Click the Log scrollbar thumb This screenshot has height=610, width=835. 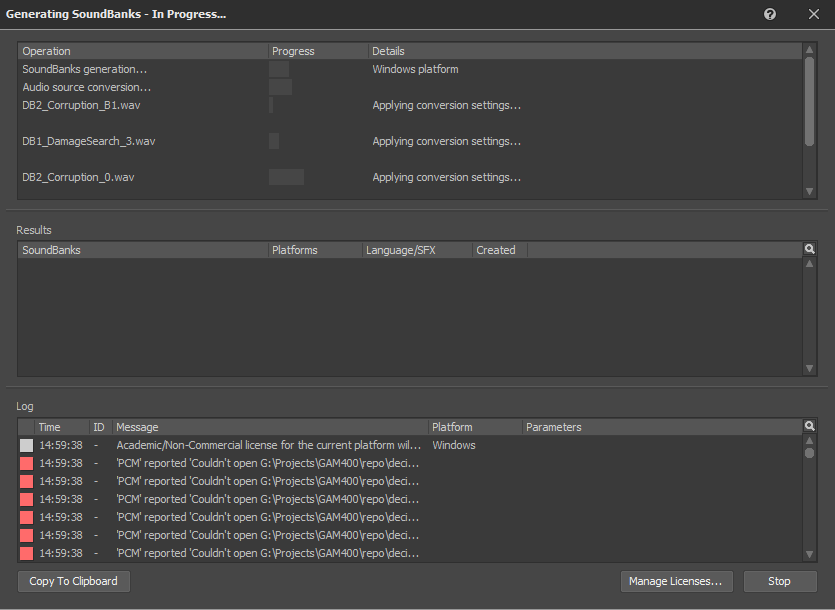[809, 453]
